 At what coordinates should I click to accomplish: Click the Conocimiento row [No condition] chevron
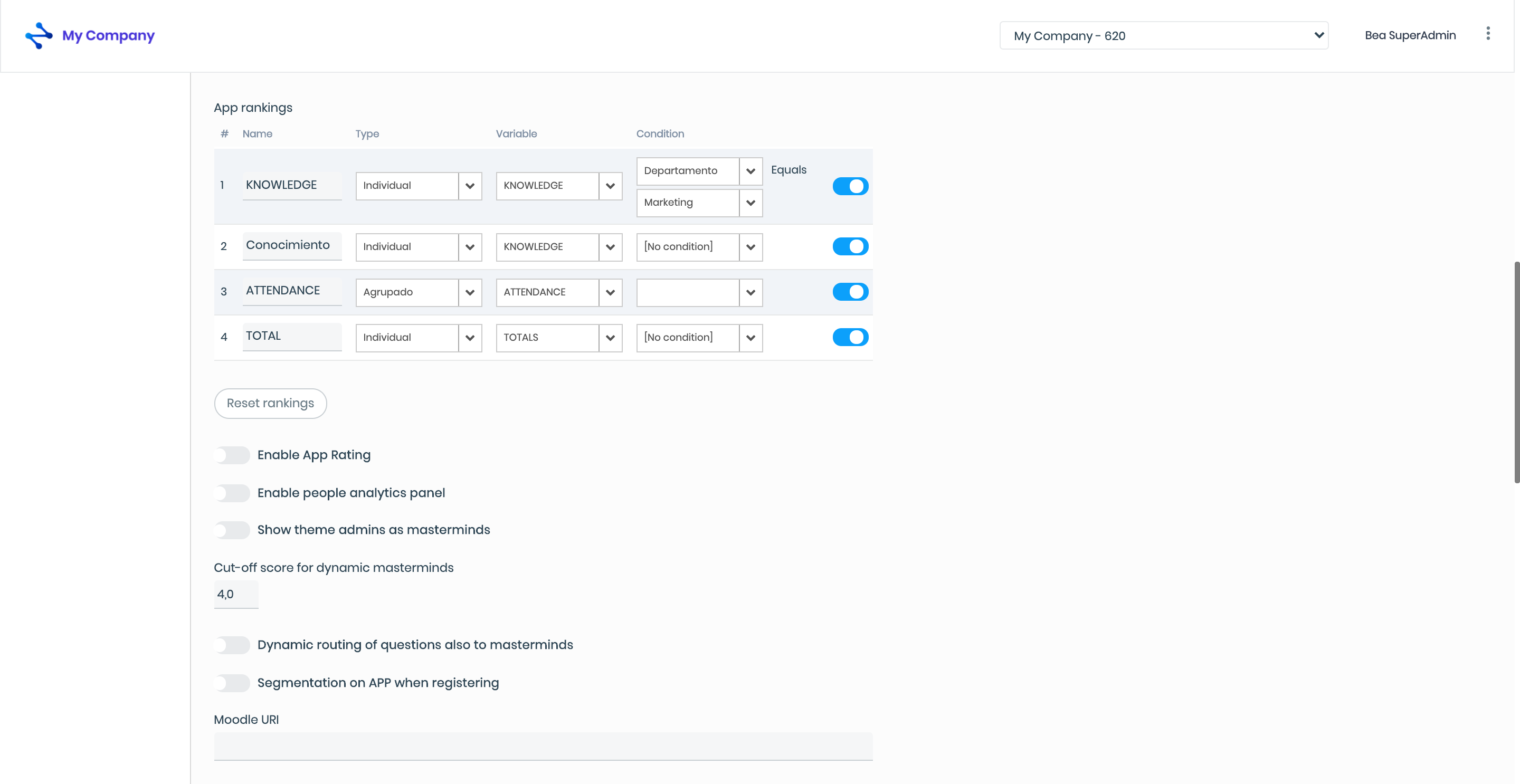pos(750,247)
